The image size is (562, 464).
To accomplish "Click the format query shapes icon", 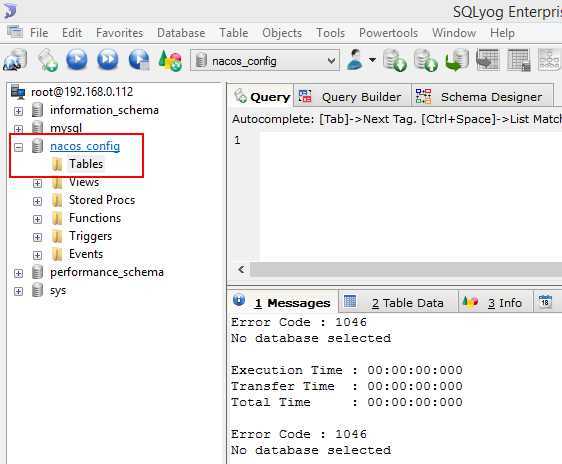I will coord(170,60).
